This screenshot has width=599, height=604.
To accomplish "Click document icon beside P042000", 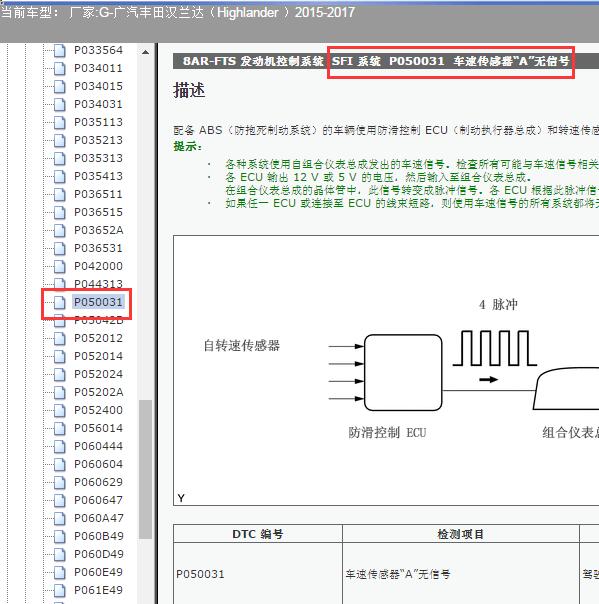I will click(60, 267).
